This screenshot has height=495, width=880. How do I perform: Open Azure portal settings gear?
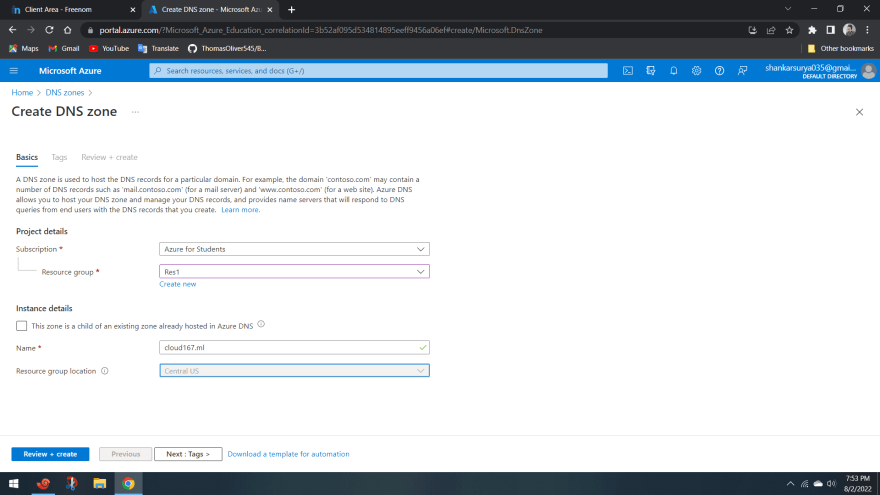[696, 71]
